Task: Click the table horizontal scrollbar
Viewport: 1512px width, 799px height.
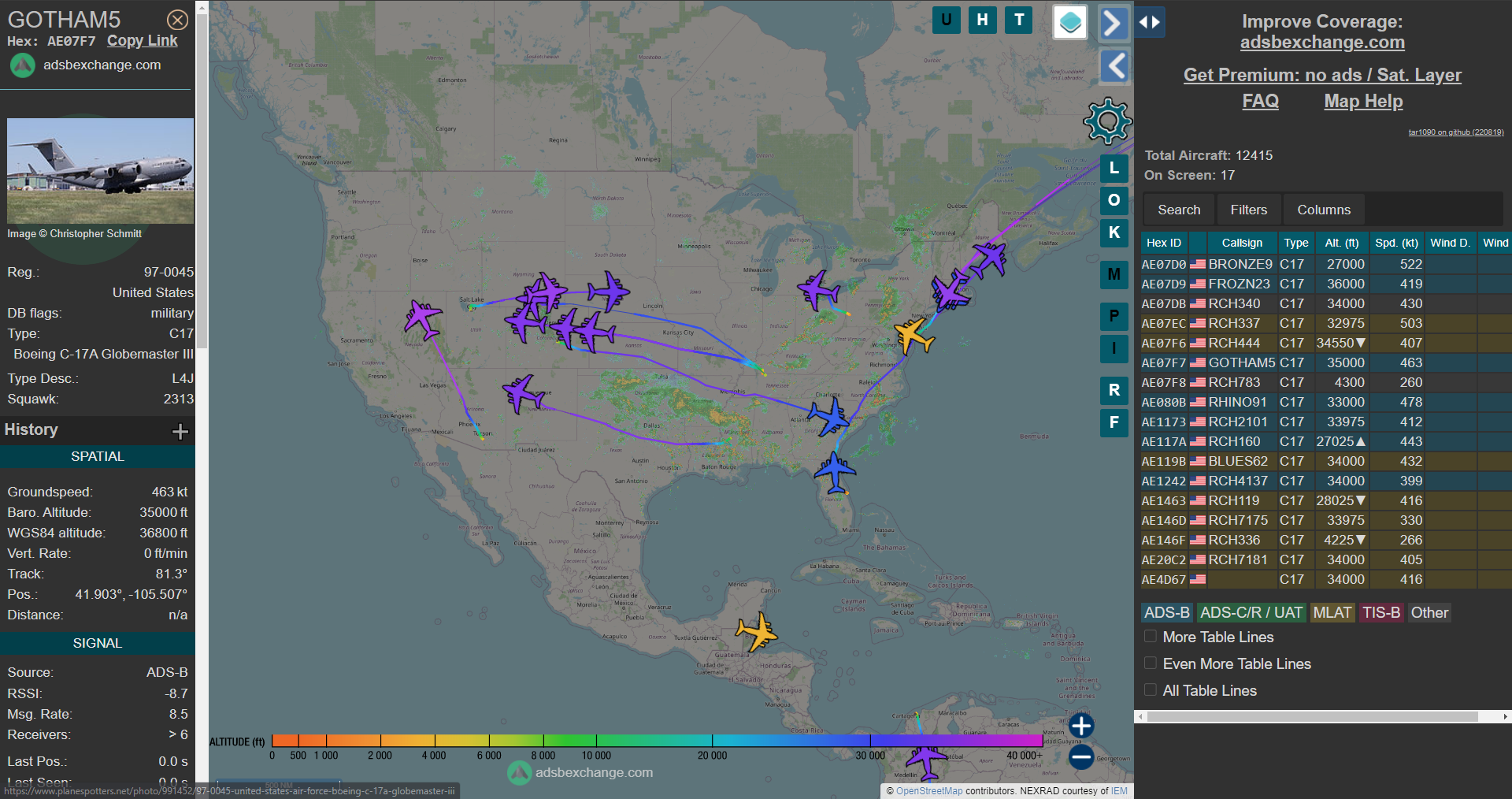Action: (1313, 716)
